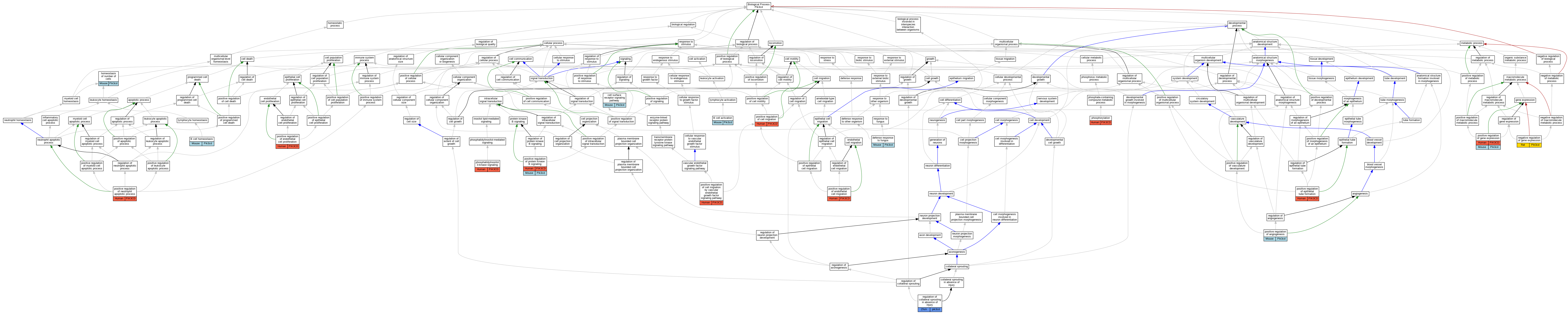Select positive regulation of endothelial cell migration node

[x=839, y=194]
